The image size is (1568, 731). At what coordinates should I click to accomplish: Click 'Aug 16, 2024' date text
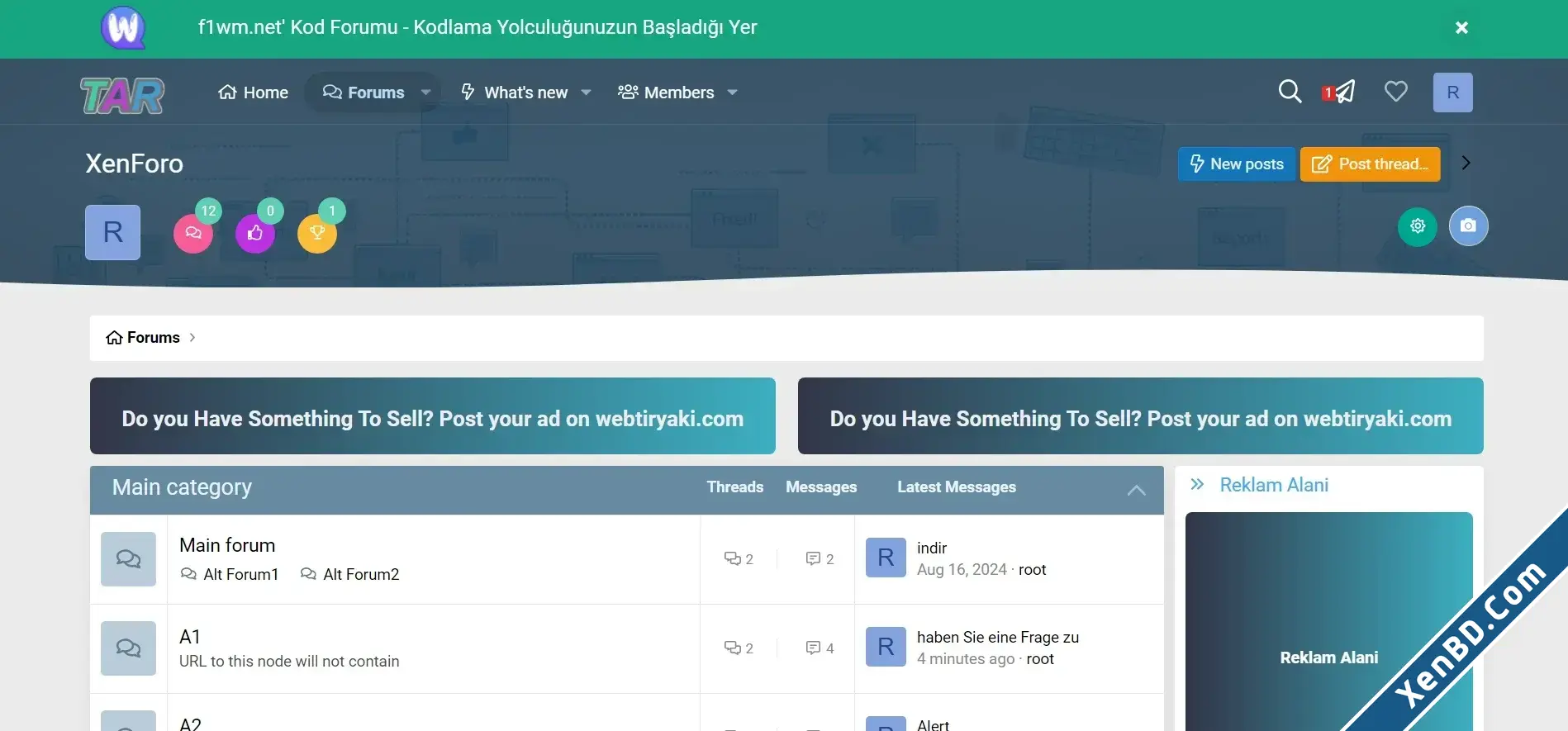(x=962, y=569)
